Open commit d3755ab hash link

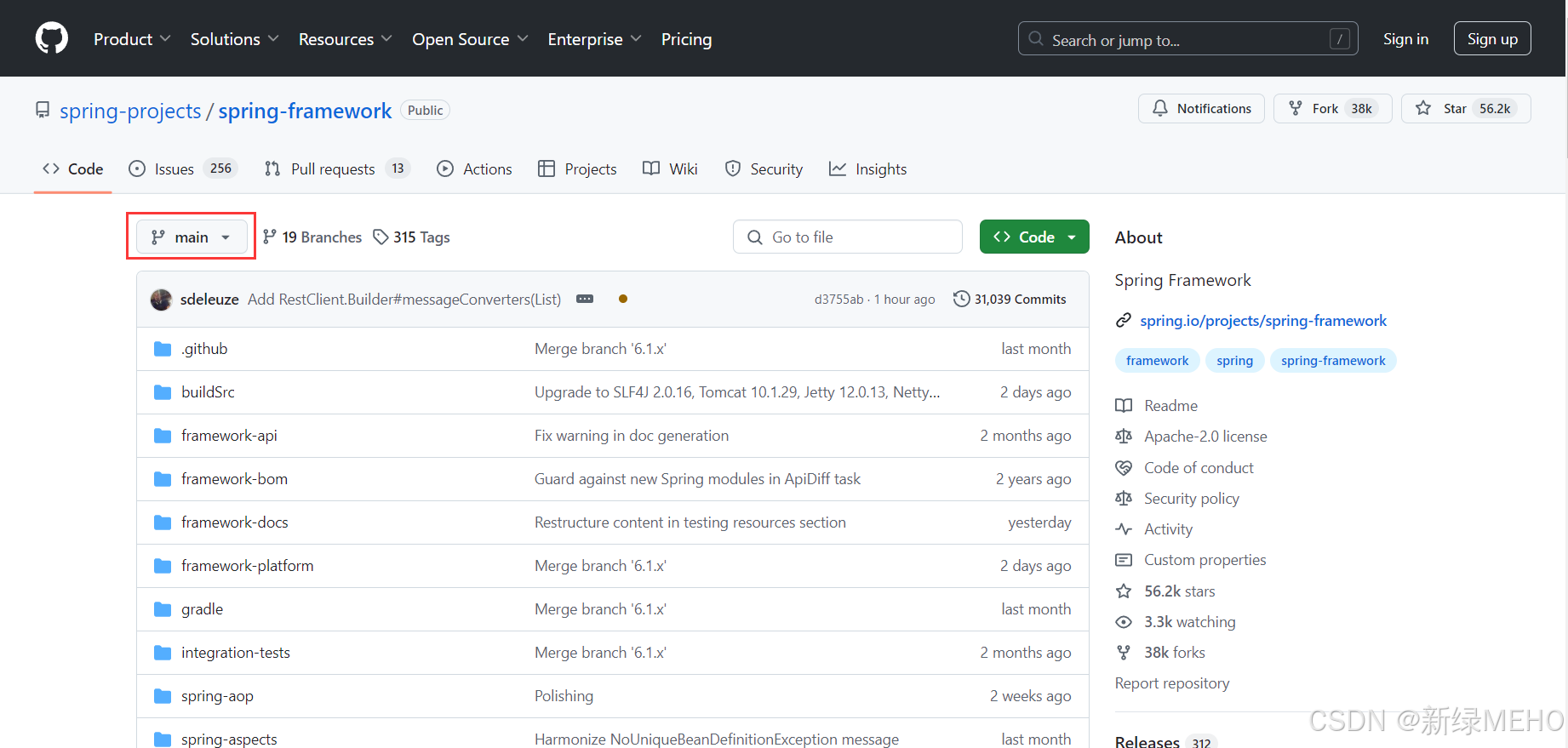(838, 300)
